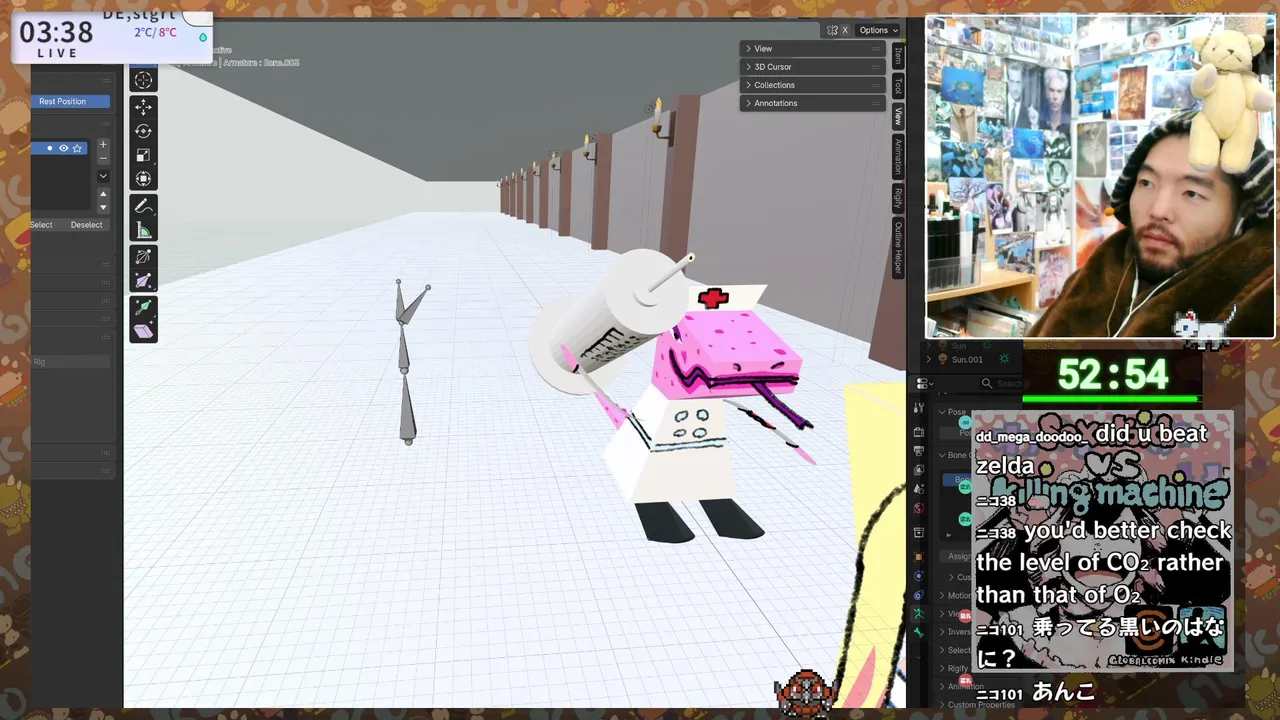Open bone collection specials dropdown arrow

(103, 176)
